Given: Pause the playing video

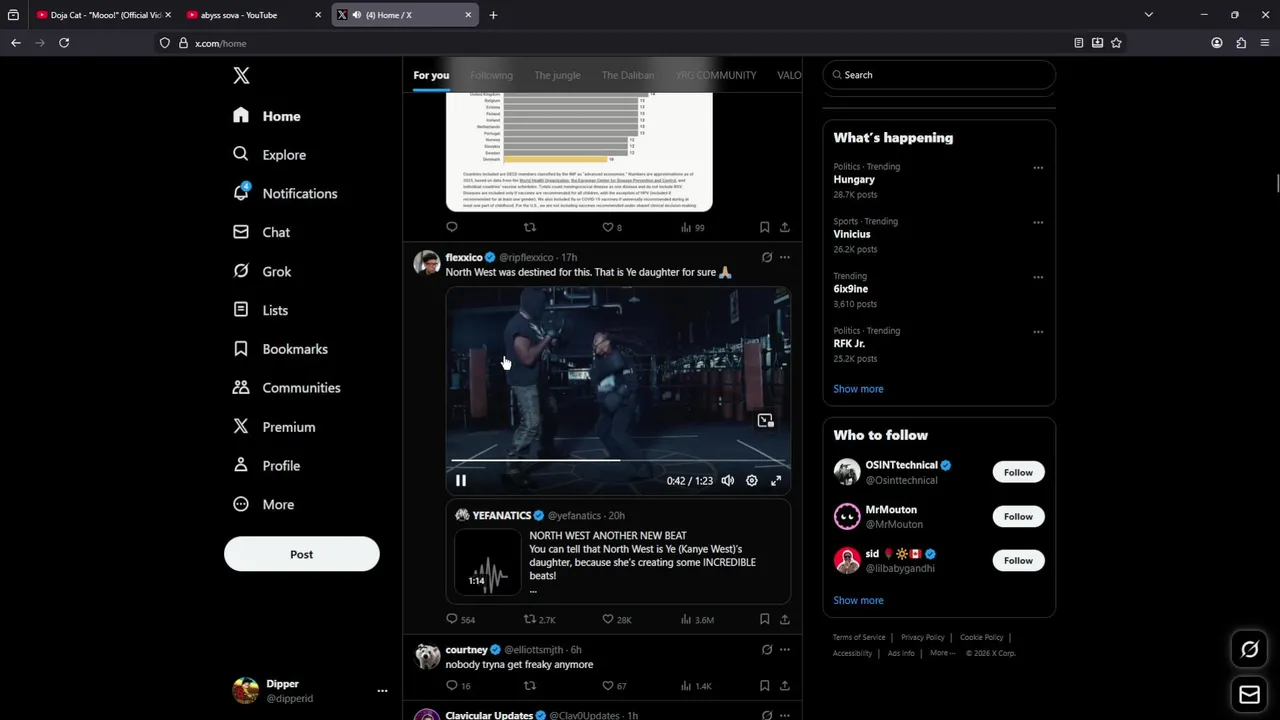Looking at the screenshot, I should 461,481.
